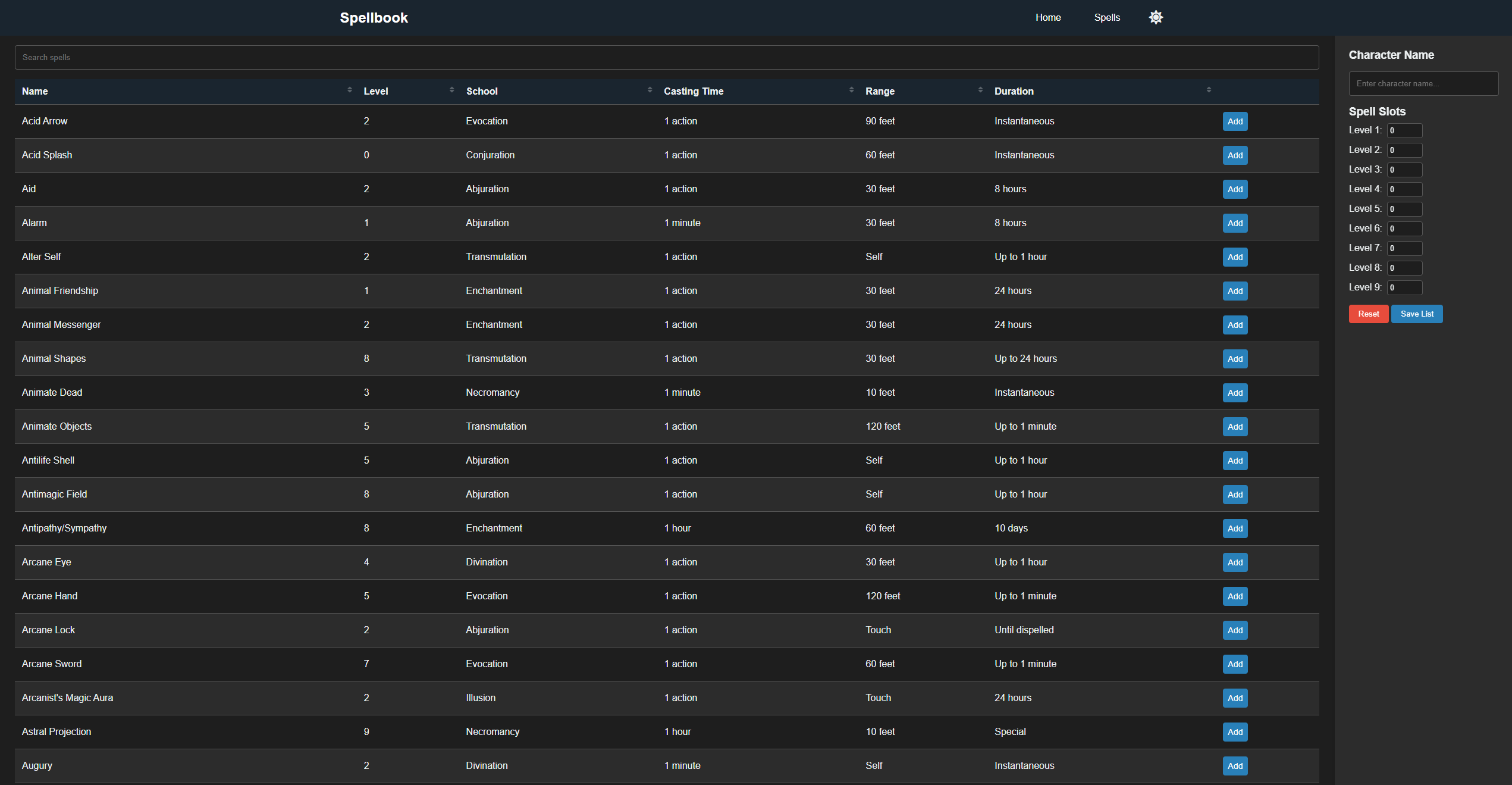
Task: Click the Spellbook title logo
Action: (x=374, y=18)
